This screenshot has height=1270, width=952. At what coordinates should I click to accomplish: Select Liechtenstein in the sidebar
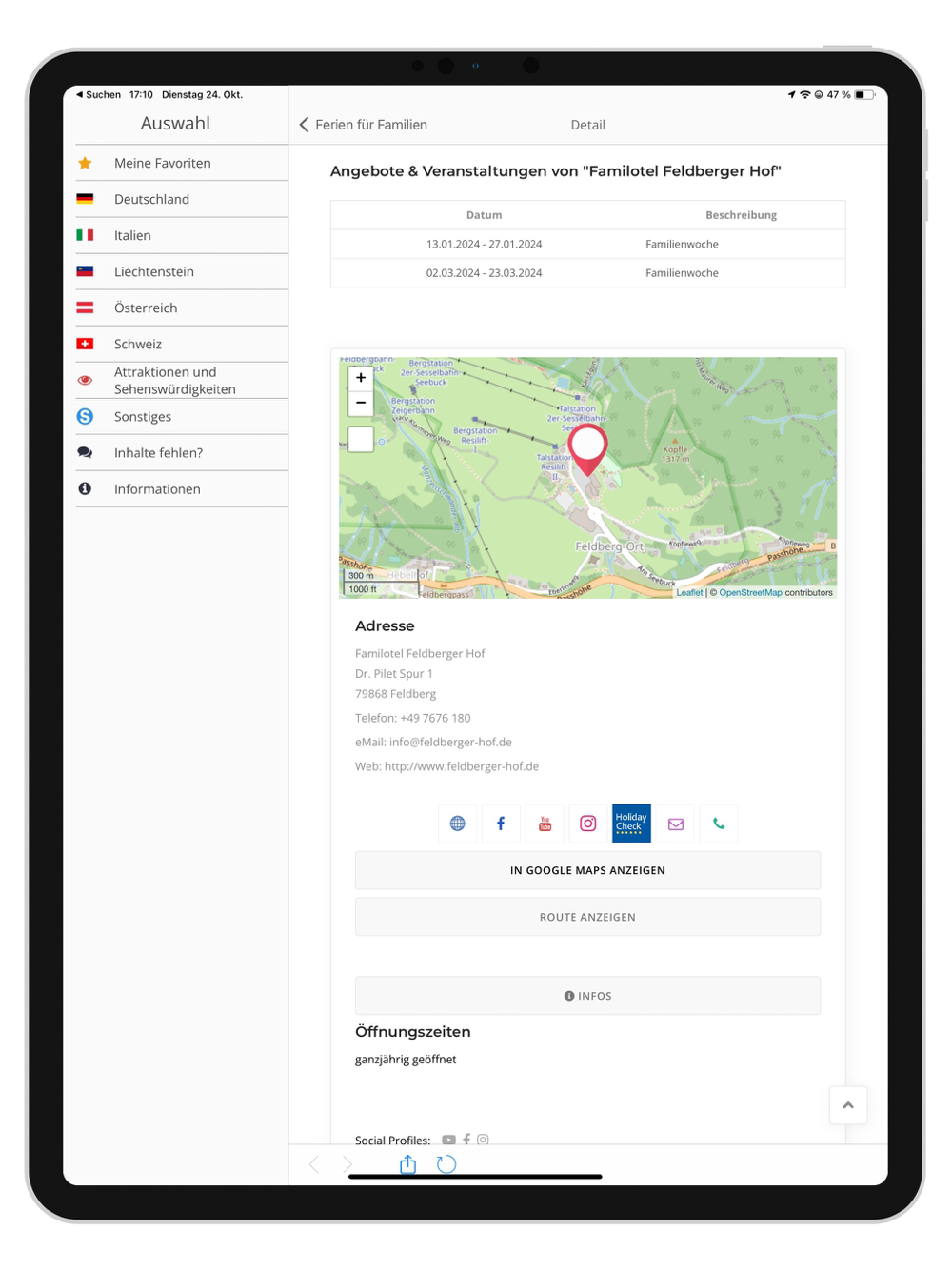click(x=182, y=272)
